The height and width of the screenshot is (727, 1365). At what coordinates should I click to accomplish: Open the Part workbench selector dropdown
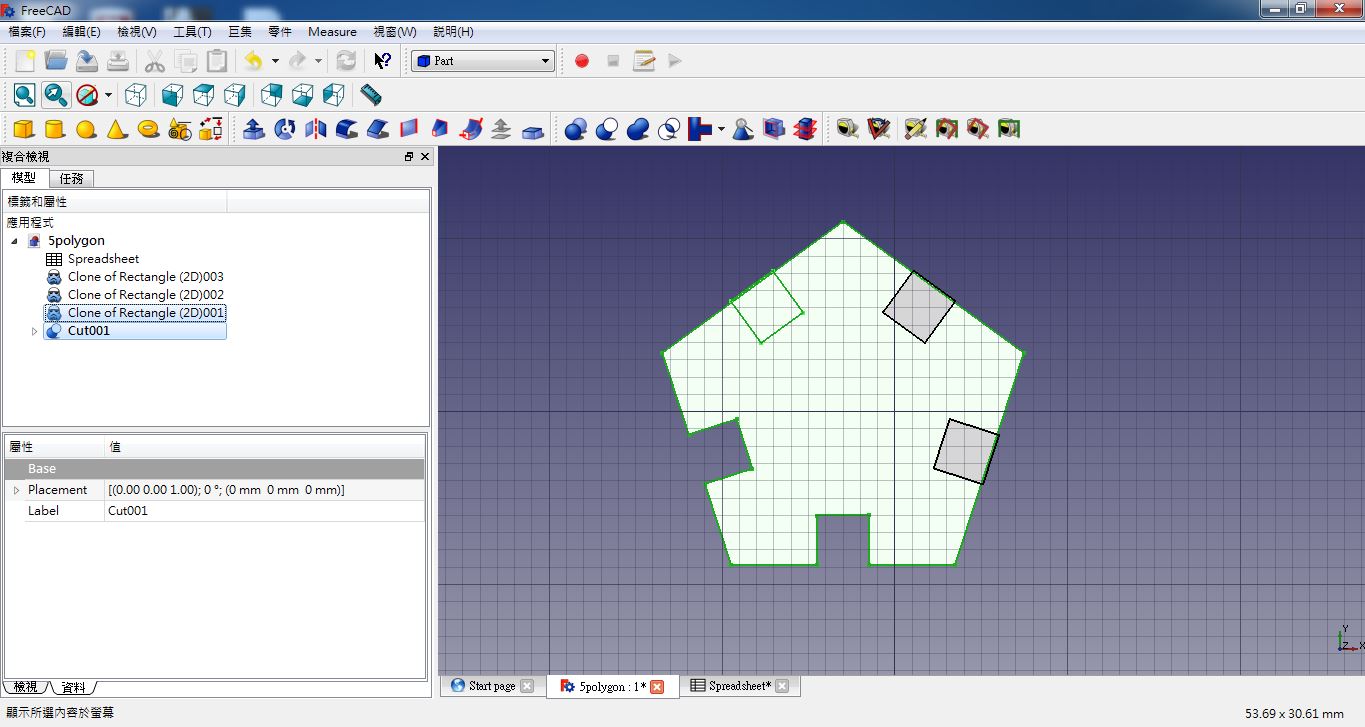[x=545, y=60]
